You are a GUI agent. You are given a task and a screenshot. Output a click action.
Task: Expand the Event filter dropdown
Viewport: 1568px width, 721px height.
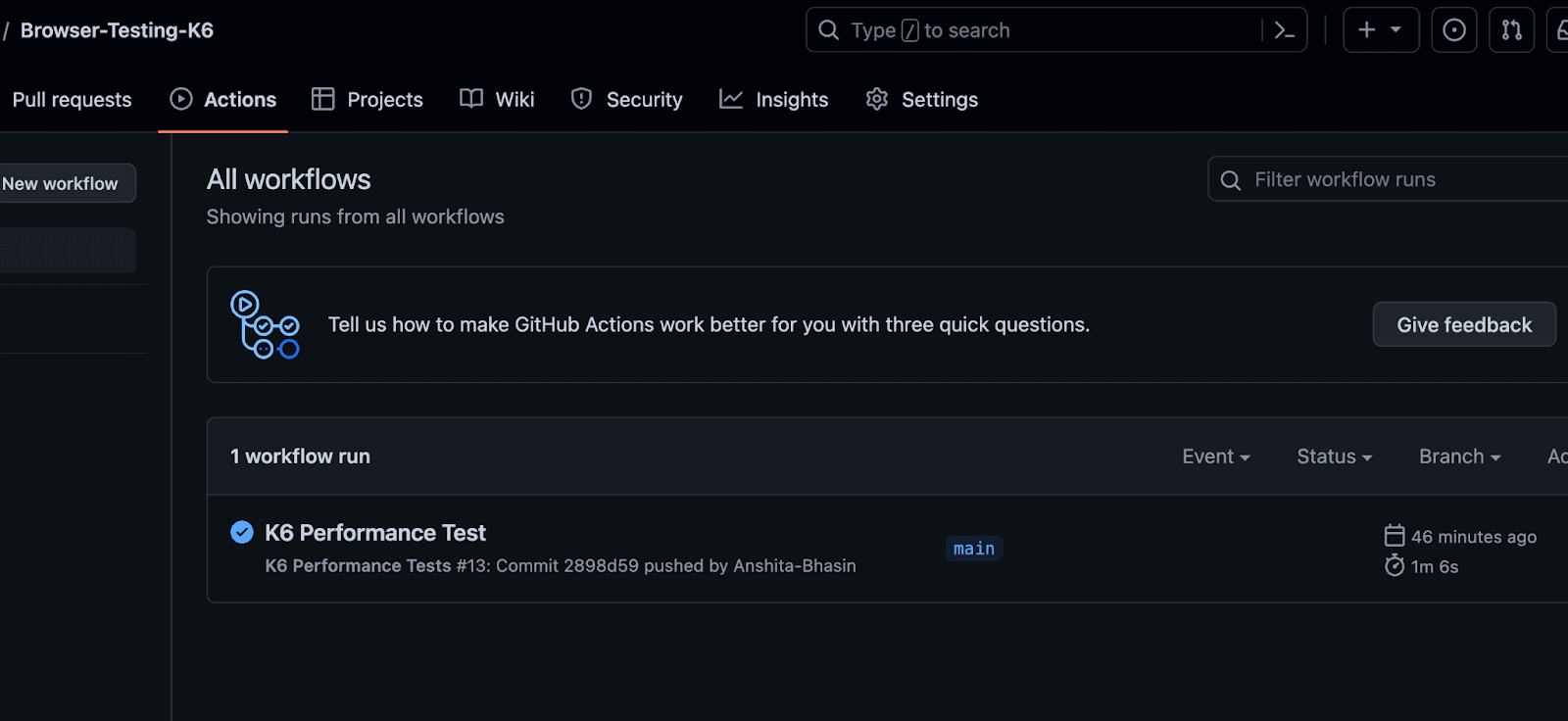tap(1216, 457)
